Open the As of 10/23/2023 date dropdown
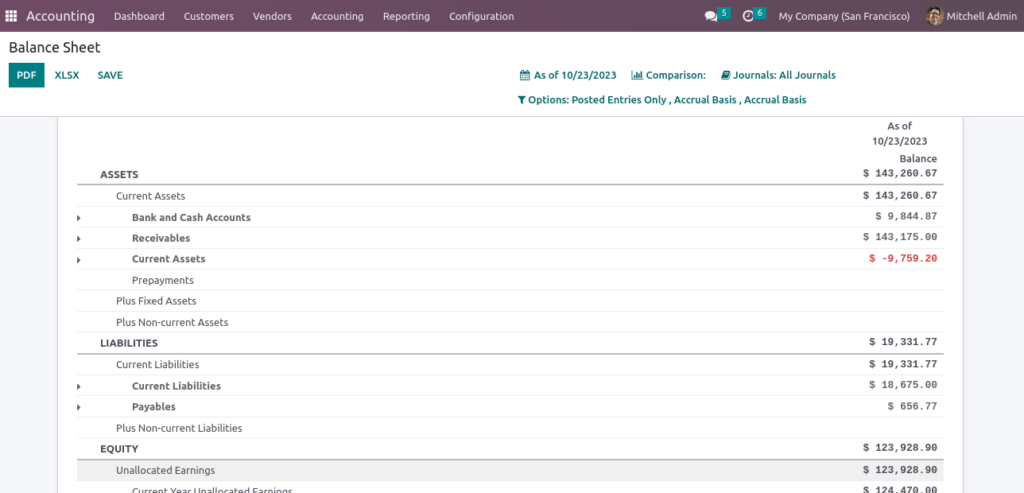This screenshot has width=1024, height=493. [568, 75]
